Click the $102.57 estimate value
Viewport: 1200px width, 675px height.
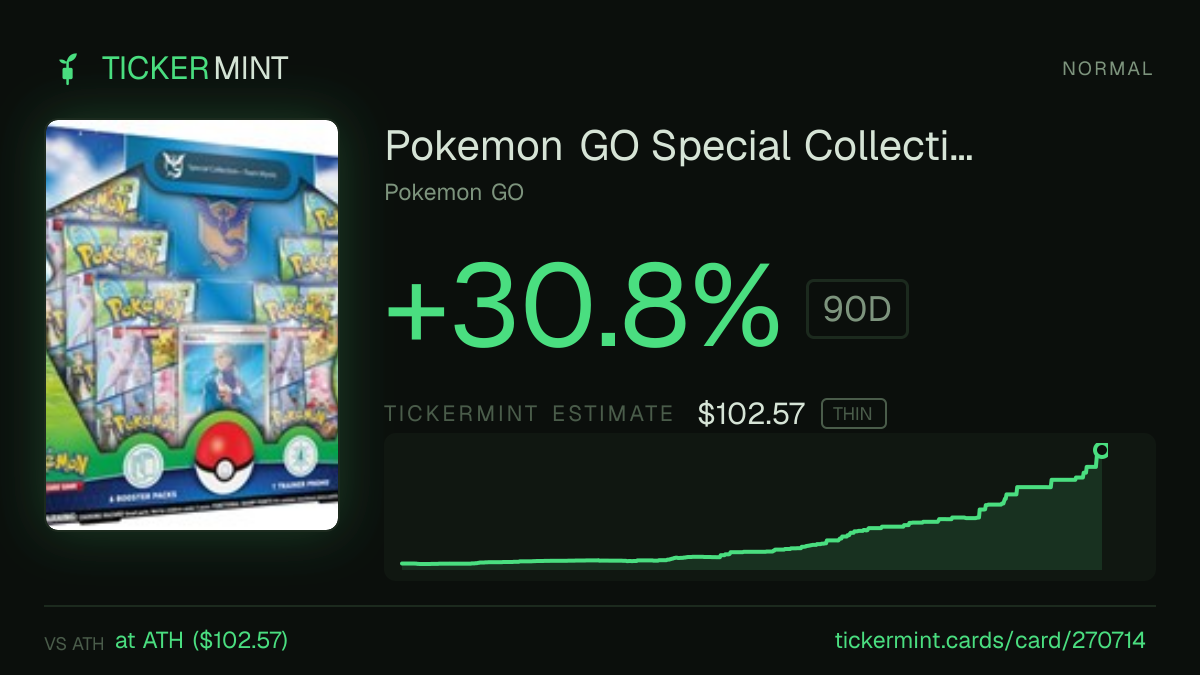point(752,414)
